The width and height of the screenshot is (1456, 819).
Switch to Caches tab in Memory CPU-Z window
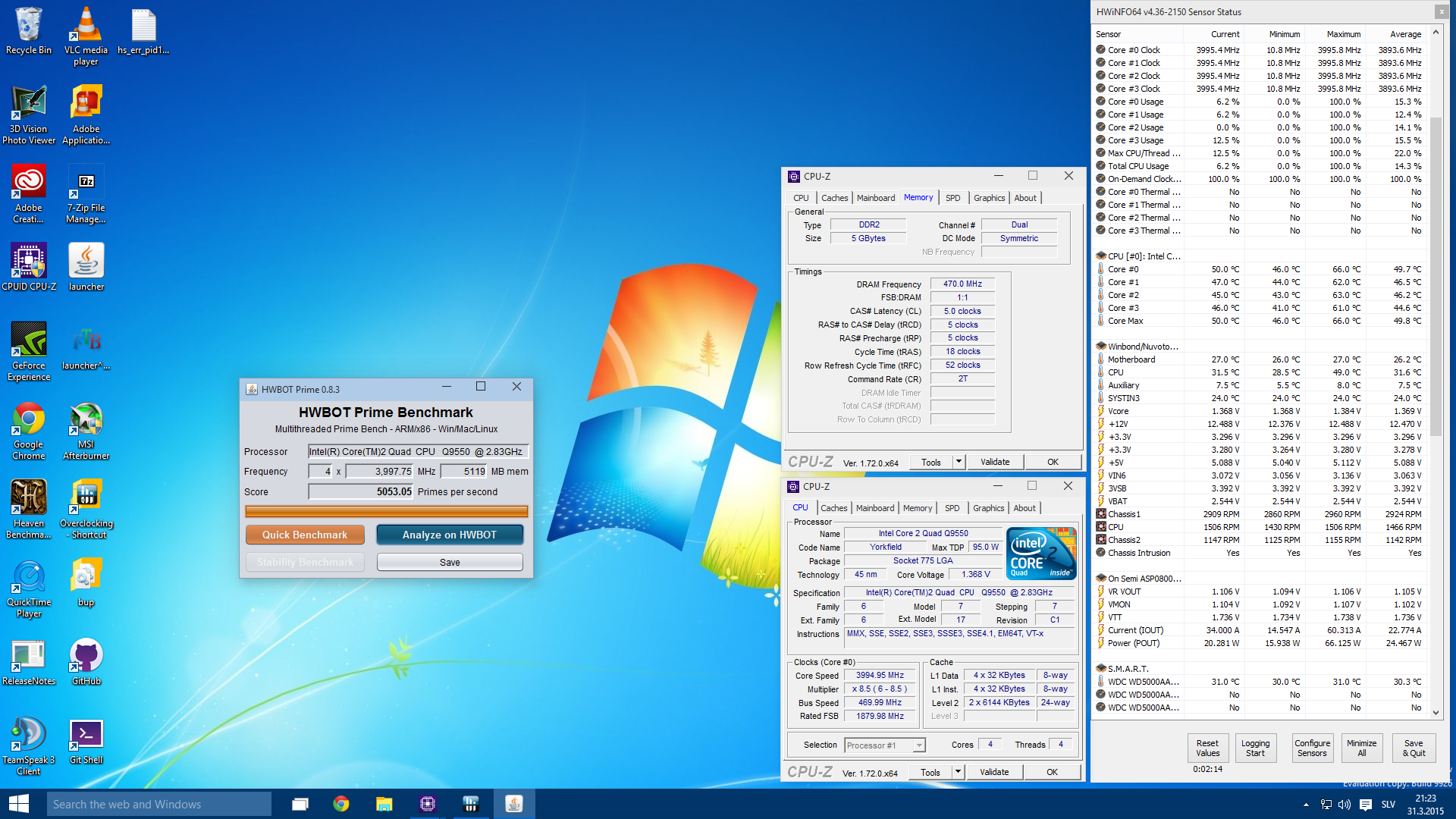[834, 198]
